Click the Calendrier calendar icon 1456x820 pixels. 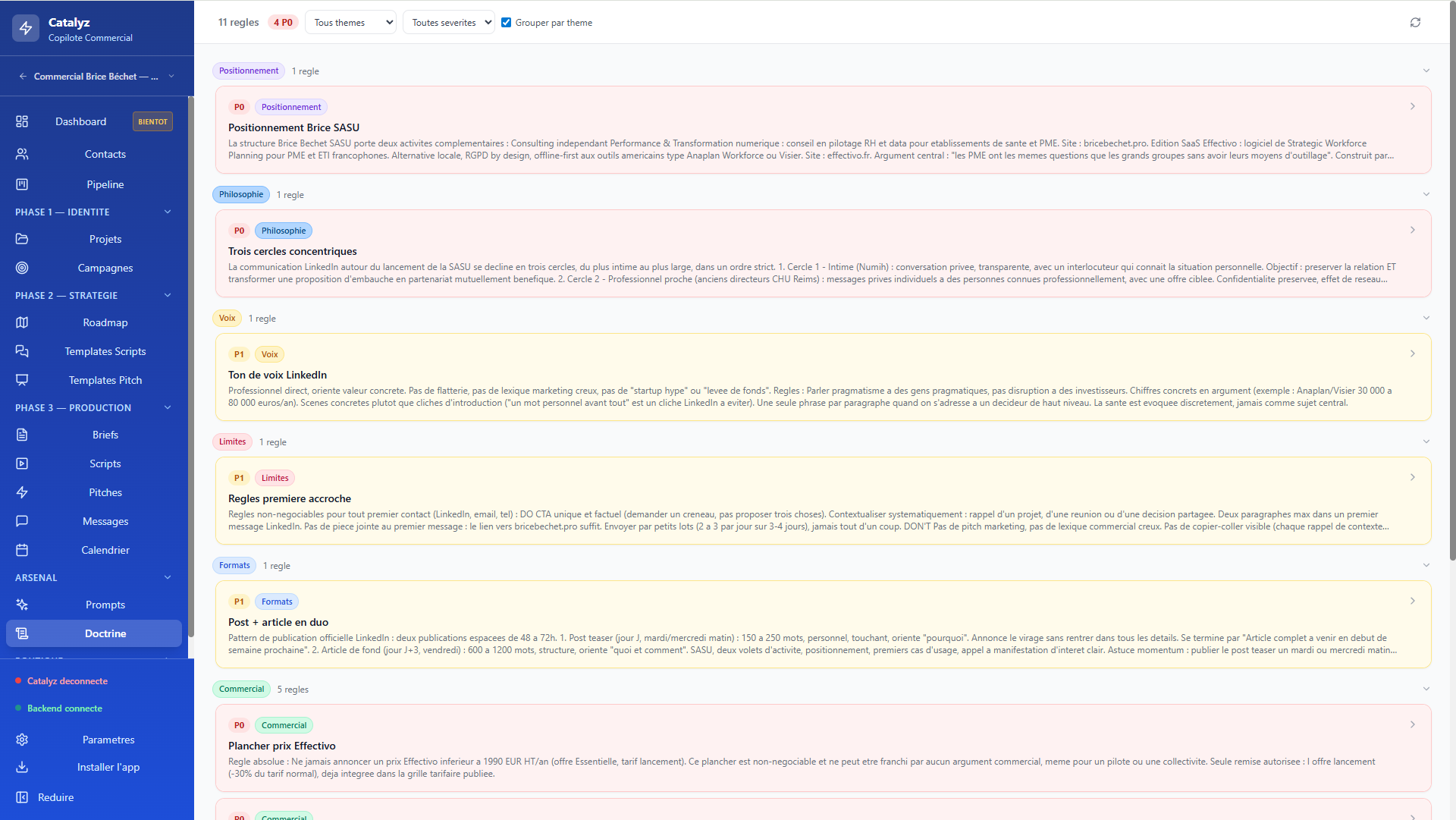click(x=22, y=550)
